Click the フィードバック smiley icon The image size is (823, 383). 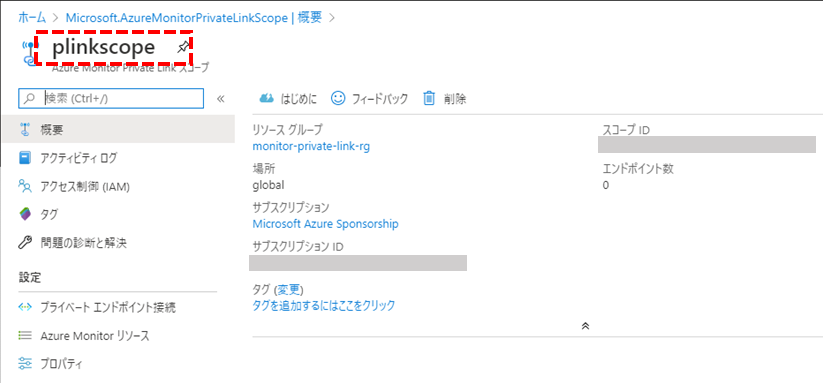point(338,98)
